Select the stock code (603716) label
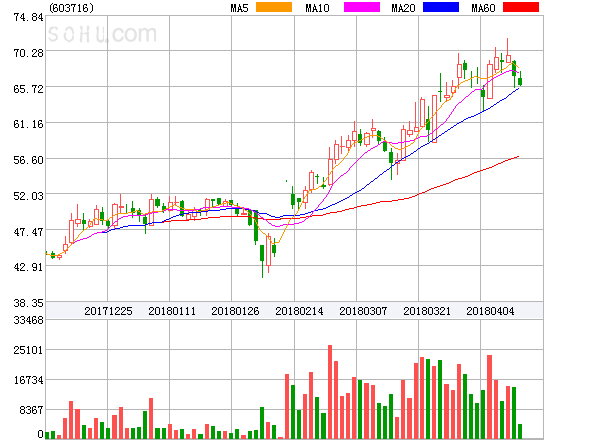Screen dimensions: 600x440 pyautogui.click(x=72, y=8)
